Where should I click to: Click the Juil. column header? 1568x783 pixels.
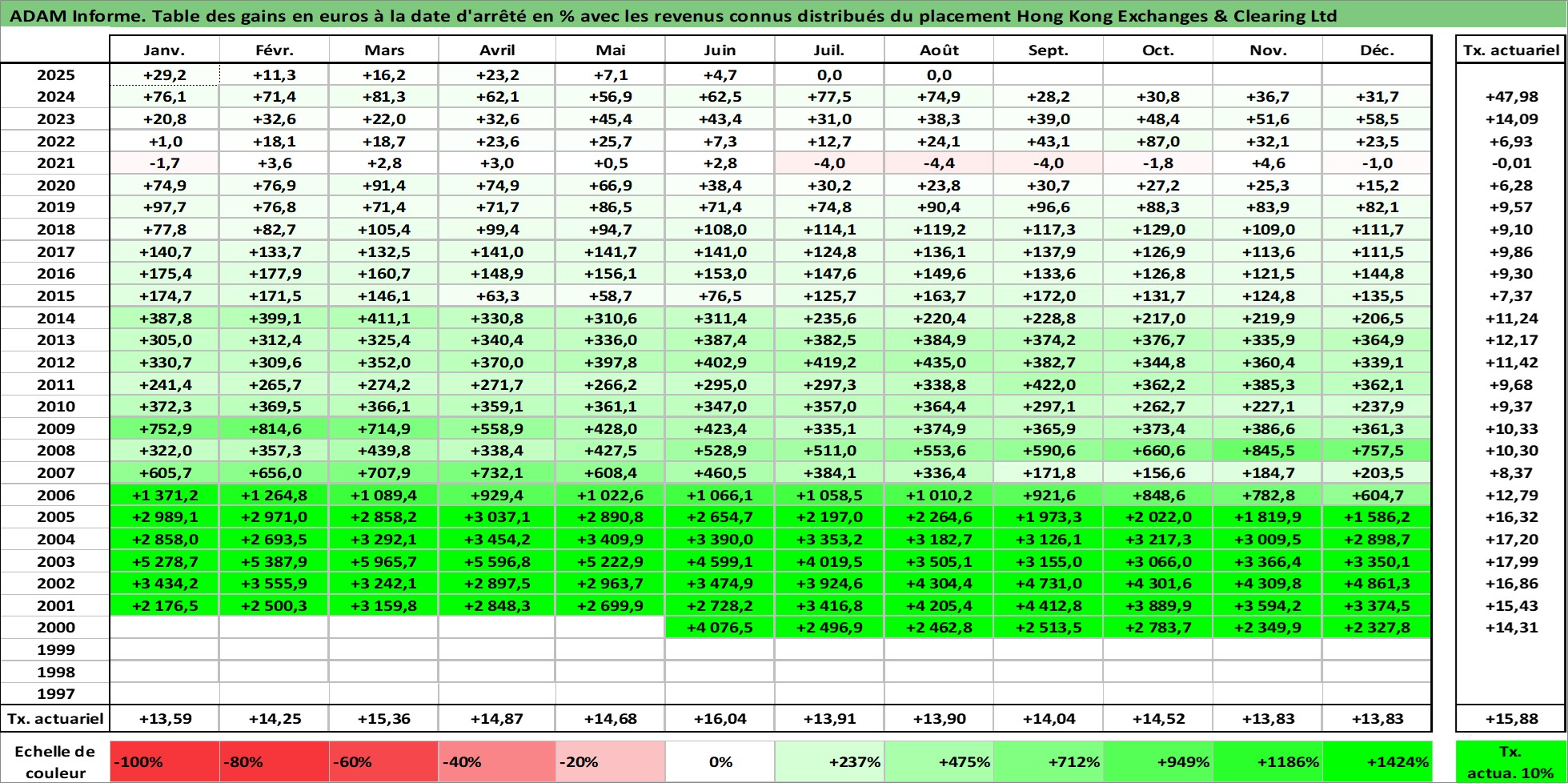point(829,50)
